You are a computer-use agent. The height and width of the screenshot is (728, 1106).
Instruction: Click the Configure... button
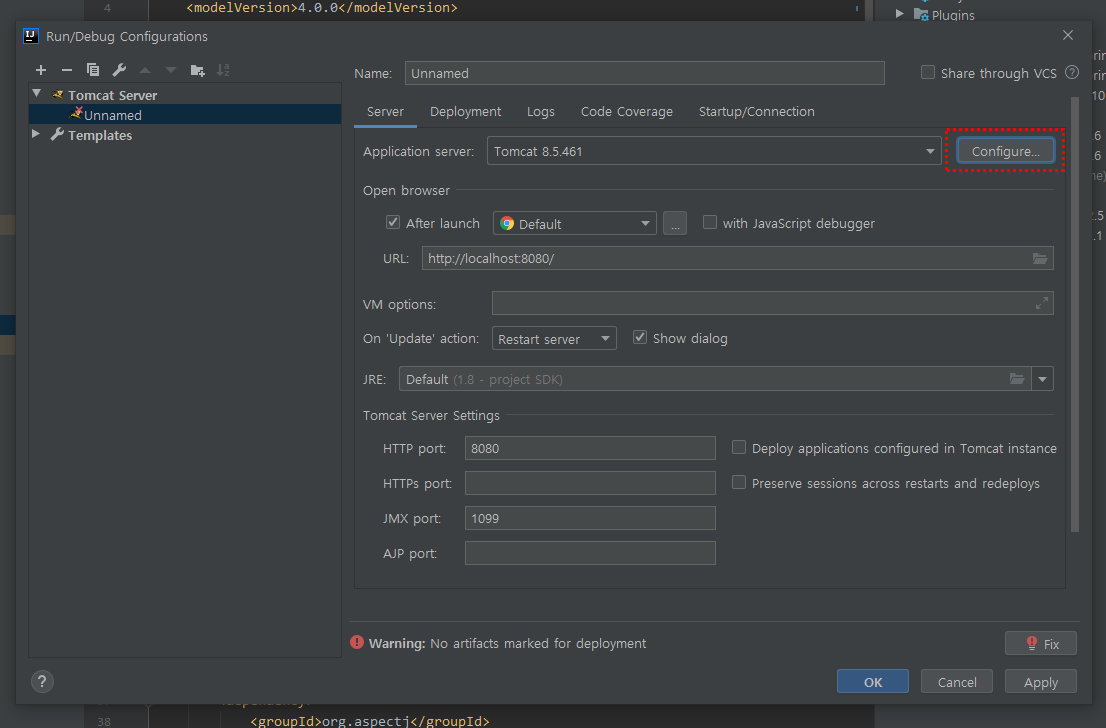tap(1005, 151)
